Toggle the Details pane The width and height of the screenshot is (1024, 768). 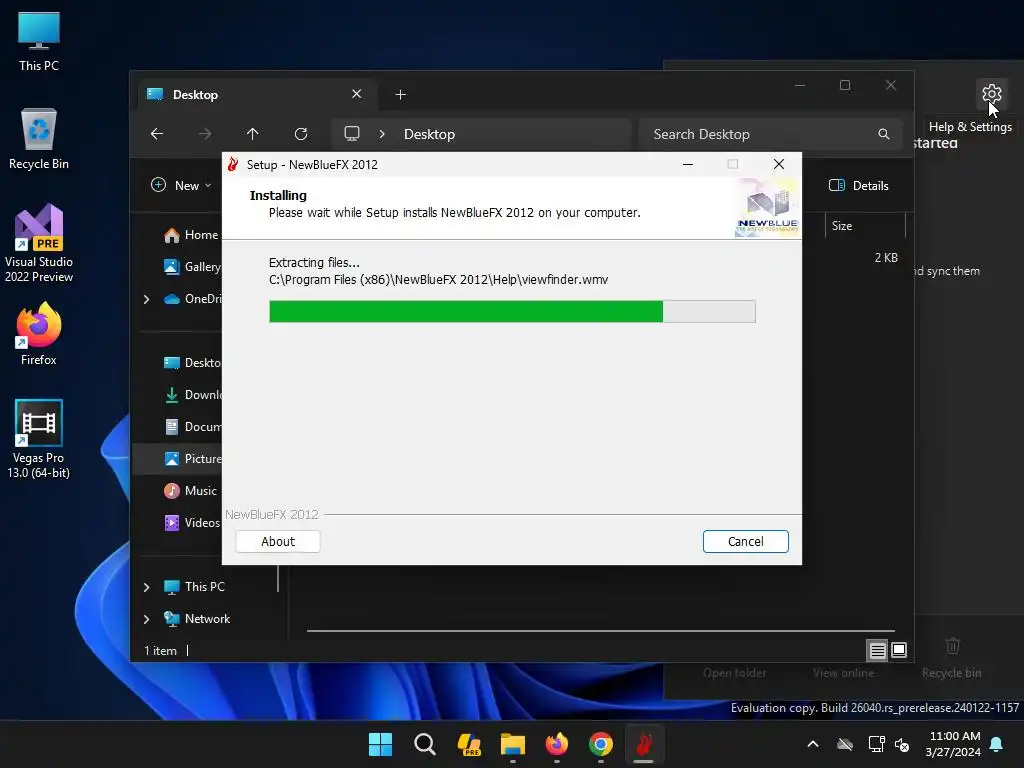tap(859, 185)
